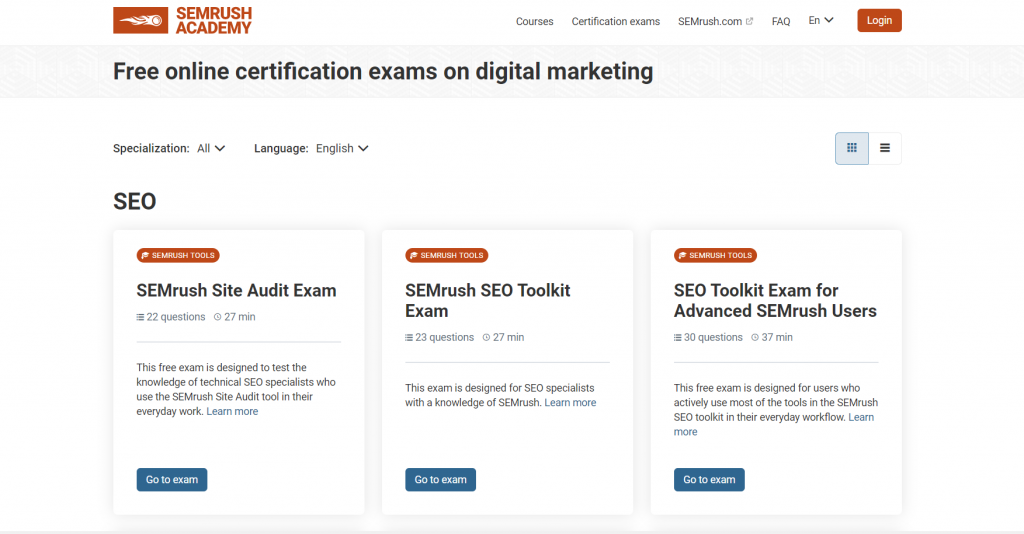Image resolution: width=1024 pixels, height=534 pixels.
Task: Click the SEMrush SEO Toolkit Exam title
Action: (488, 300)
